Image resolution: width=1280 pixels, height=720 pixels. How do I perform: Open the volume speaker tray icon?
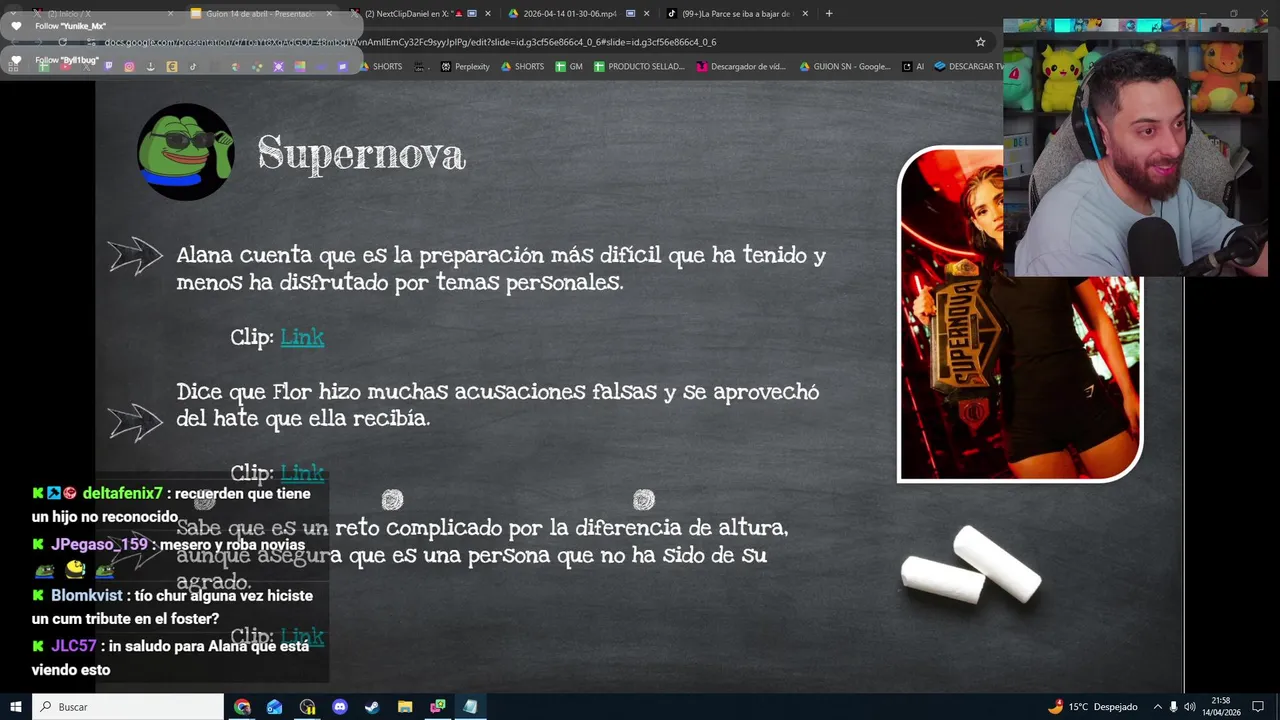pyautogui.click(x=1189, y=707)
